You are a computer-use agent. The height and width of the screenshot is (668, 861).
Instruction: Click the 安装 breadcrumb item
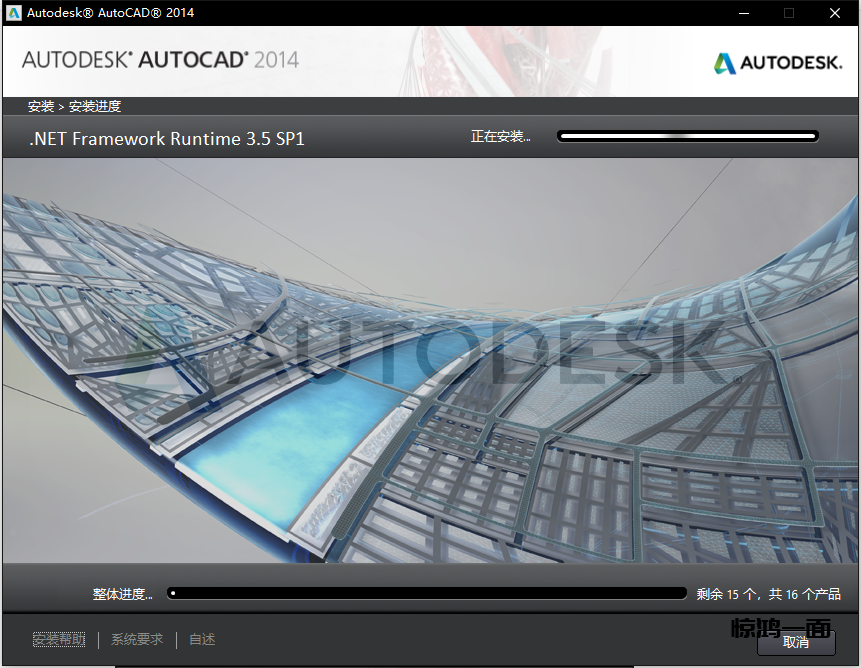coord(41,106)
